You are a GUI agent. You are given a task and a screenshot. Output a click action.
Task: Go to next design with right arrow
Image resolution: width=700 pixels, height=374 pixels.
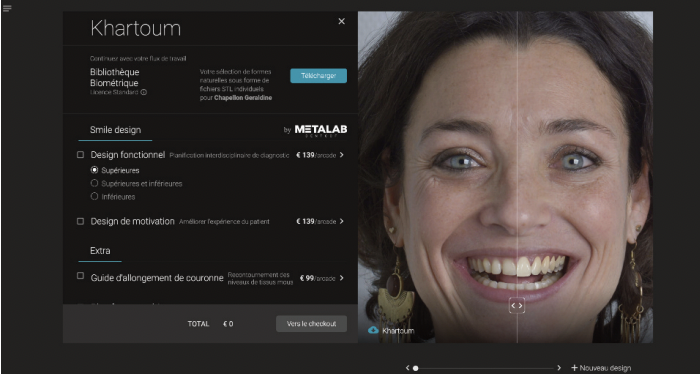[559, 368]
